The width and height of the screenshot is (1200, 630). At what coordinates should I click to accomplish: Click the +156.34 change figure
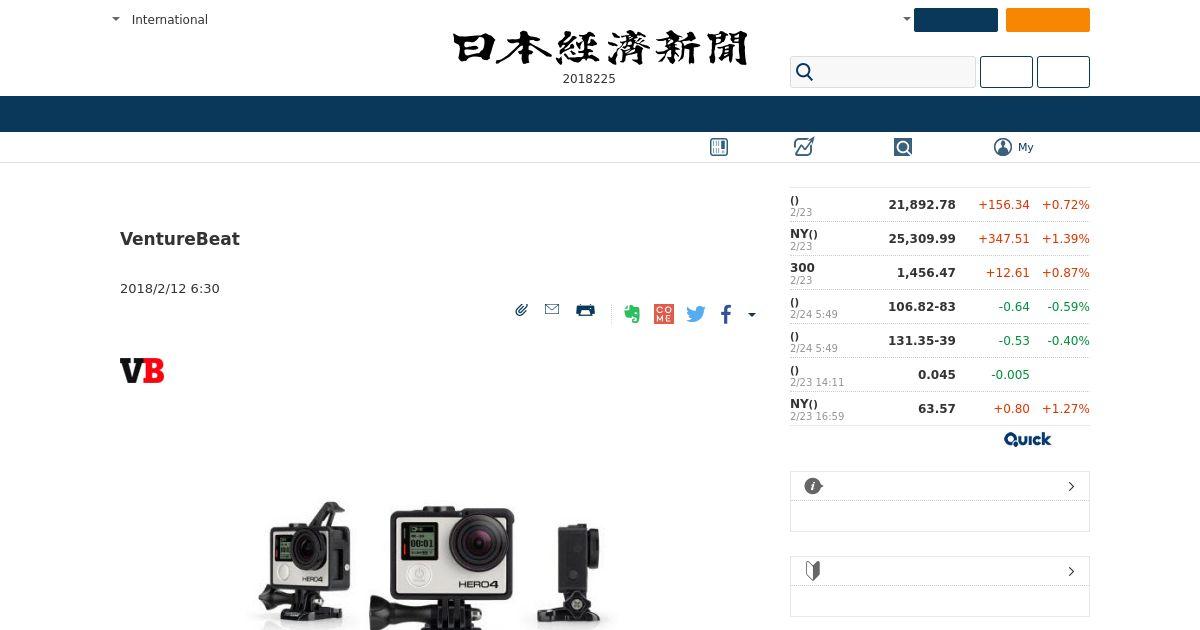[1004, 204]
